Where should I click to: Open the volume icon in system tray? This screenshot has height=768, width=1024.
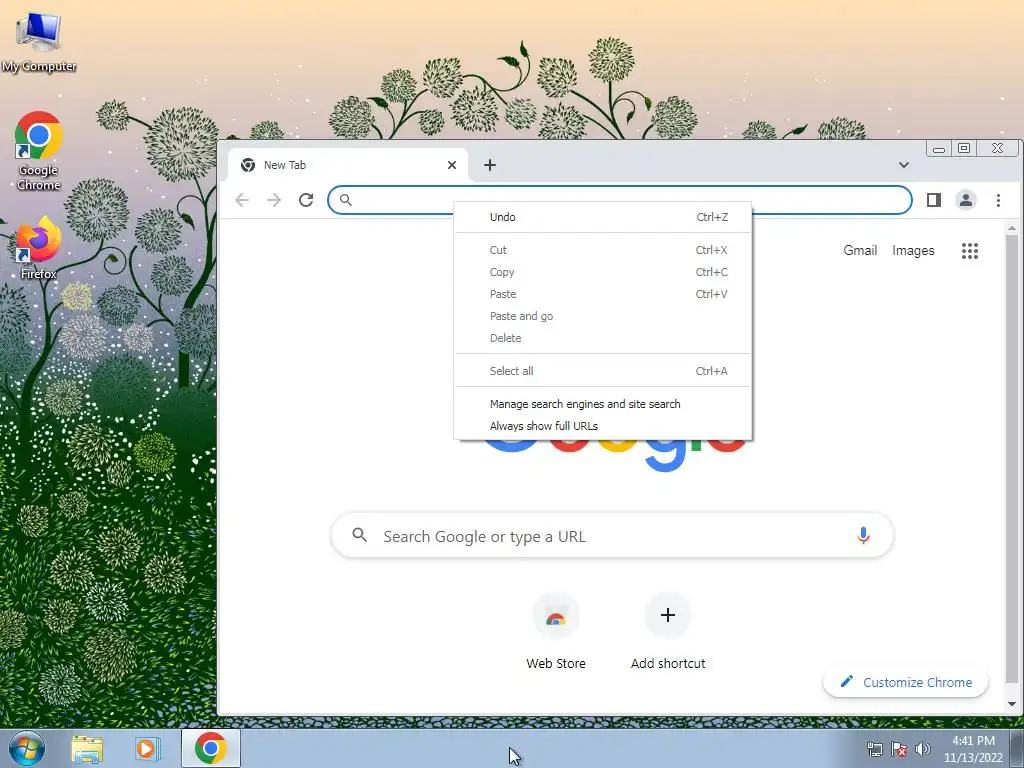[x=923, y=749]
